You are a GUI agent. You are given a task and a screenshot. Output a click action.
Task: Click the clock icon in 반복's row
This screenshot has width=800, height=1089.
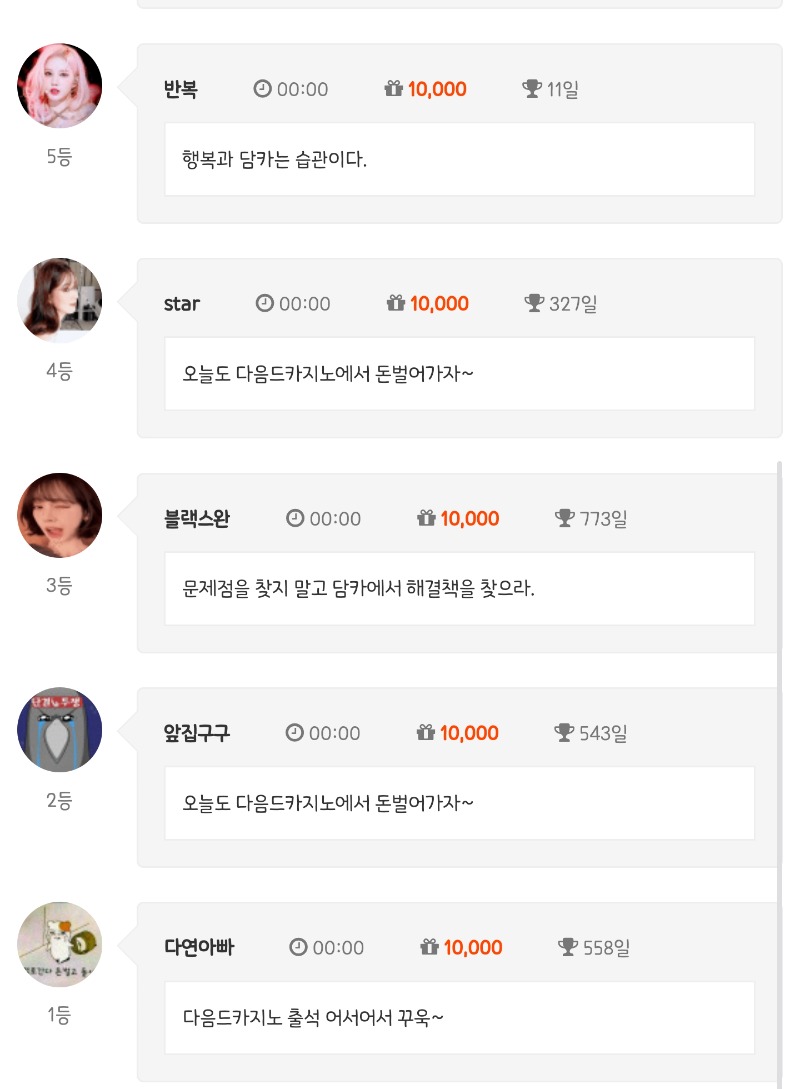click(x=262, y=89)
